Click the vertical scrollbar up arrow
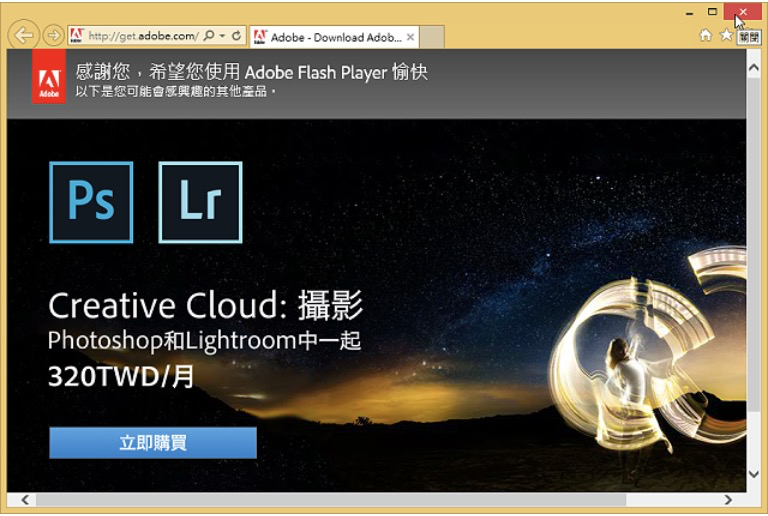The image size is (768, 516). click(754, 68)
